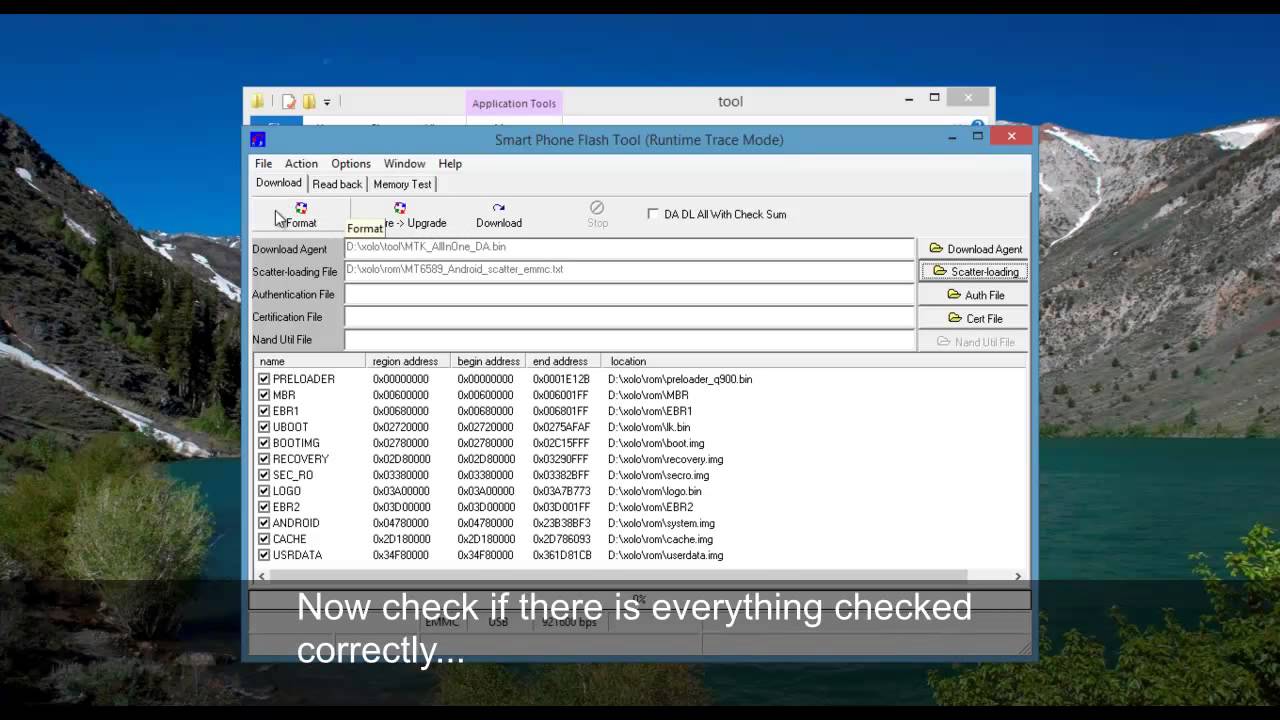Uncheck the CACHE partition checkbox
Screen dimensions: 1280x720
point(264,539)
